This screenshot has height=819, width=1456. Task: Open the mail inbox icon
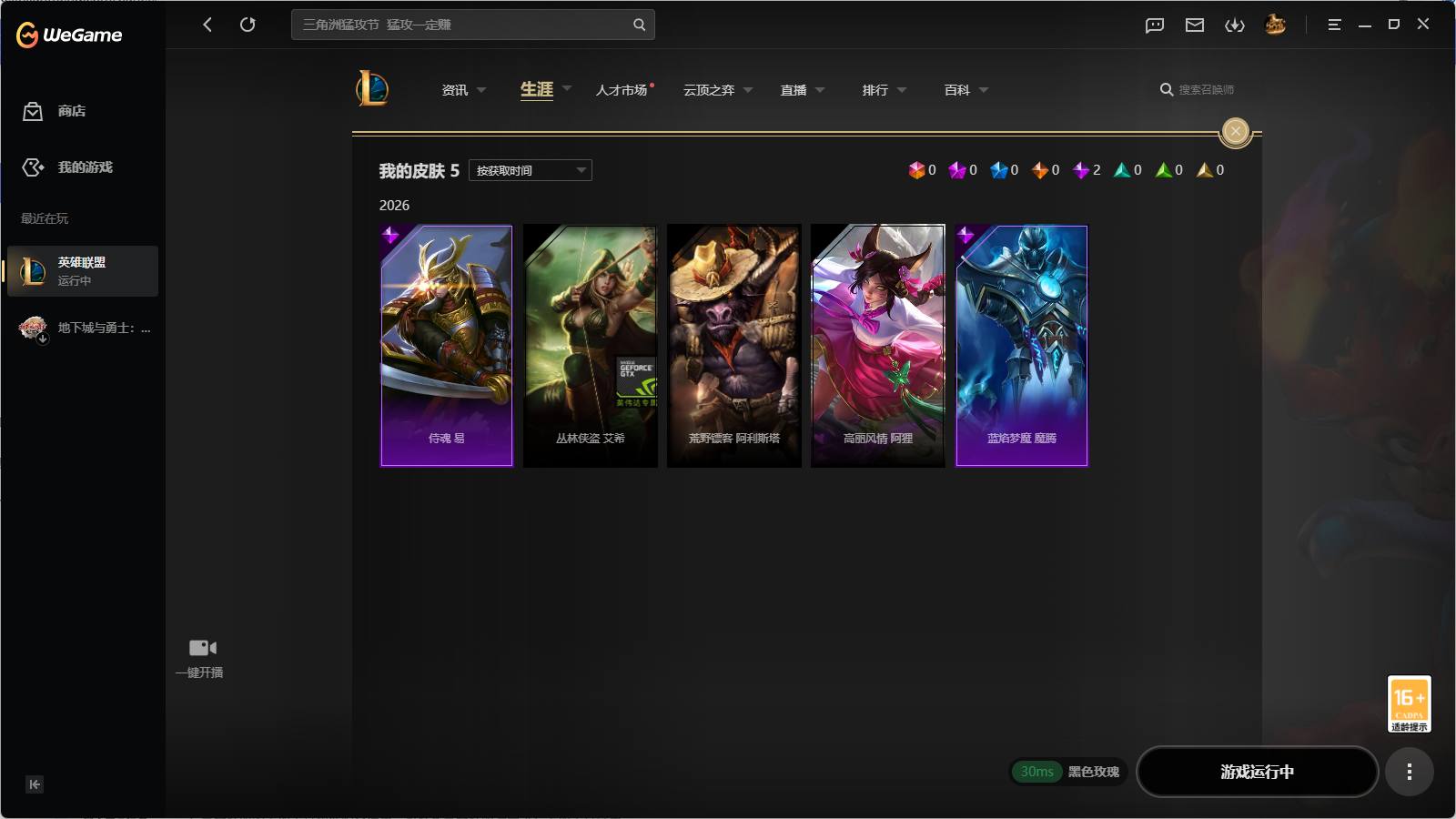pyautogui.click(x=1195, y=25)
